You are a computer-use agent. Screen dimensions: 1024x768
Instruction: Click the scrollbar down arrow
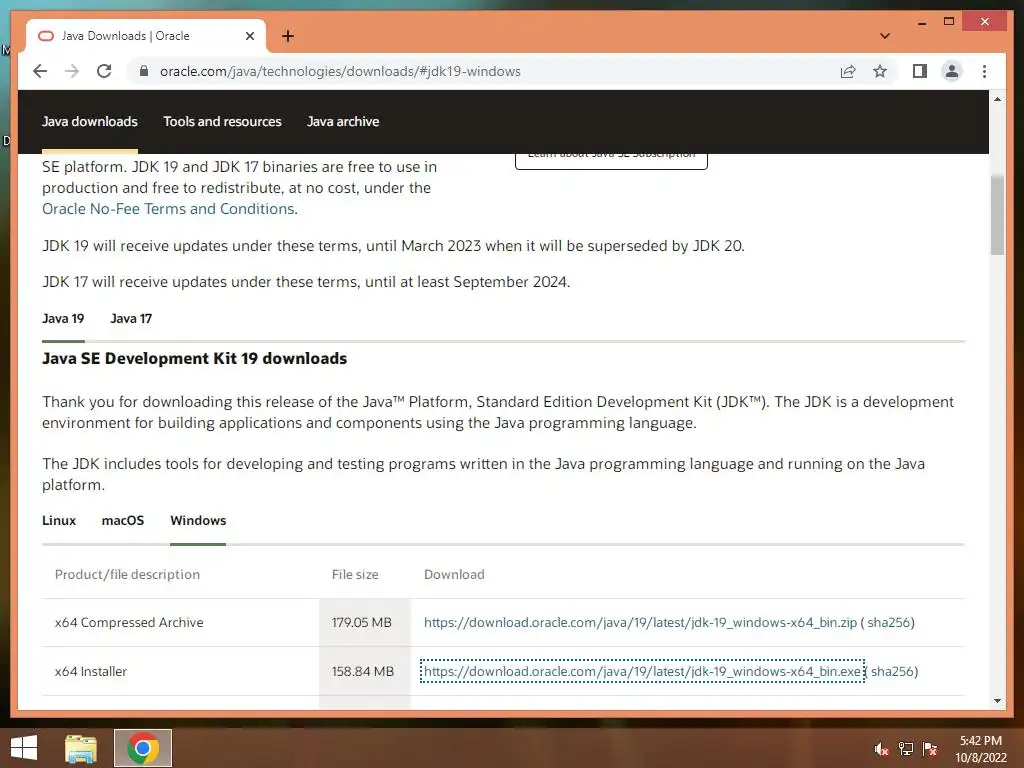(x=997, y=701)
